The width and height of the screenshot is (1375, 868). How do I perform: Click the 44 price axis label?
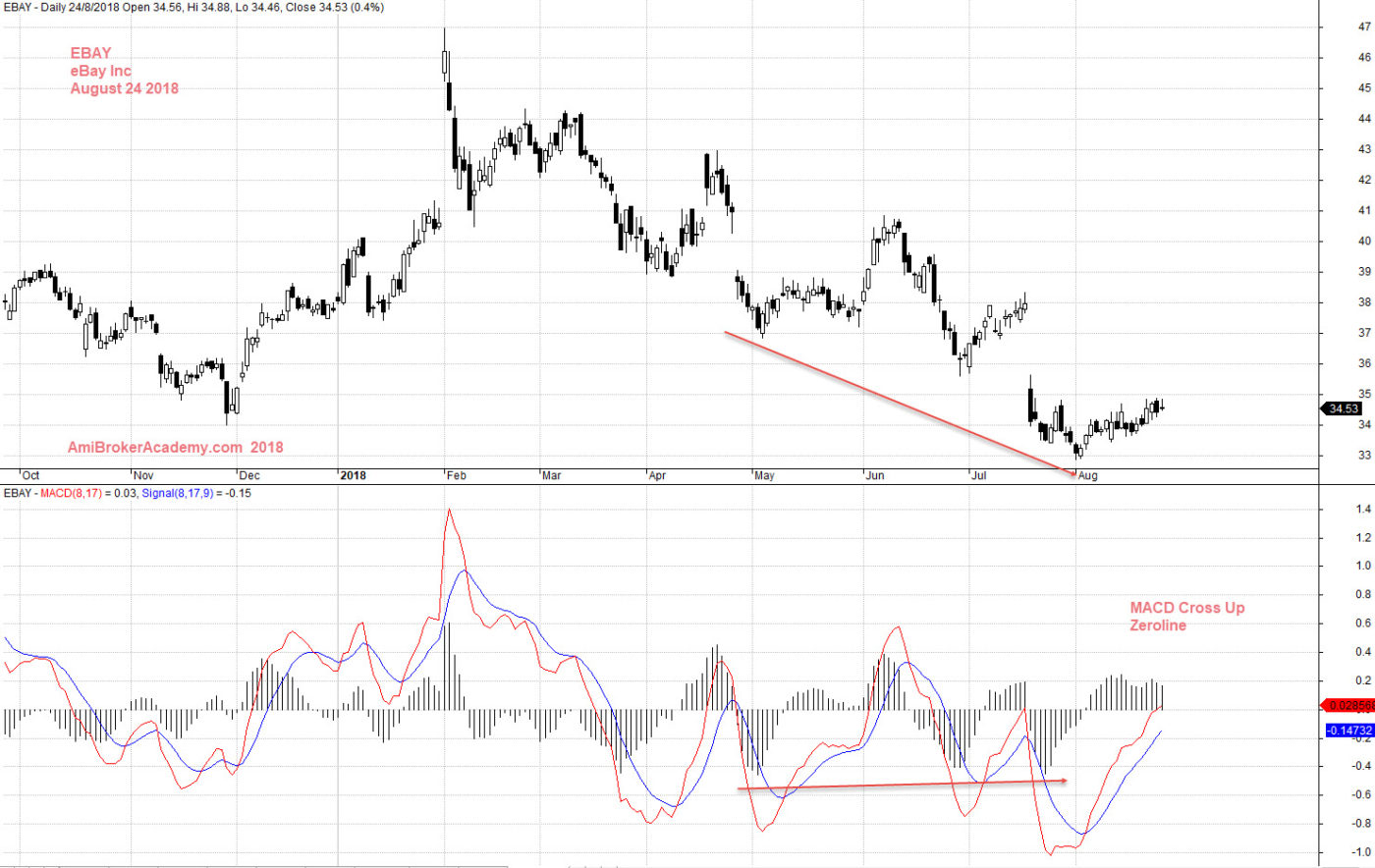(1364, 119)
